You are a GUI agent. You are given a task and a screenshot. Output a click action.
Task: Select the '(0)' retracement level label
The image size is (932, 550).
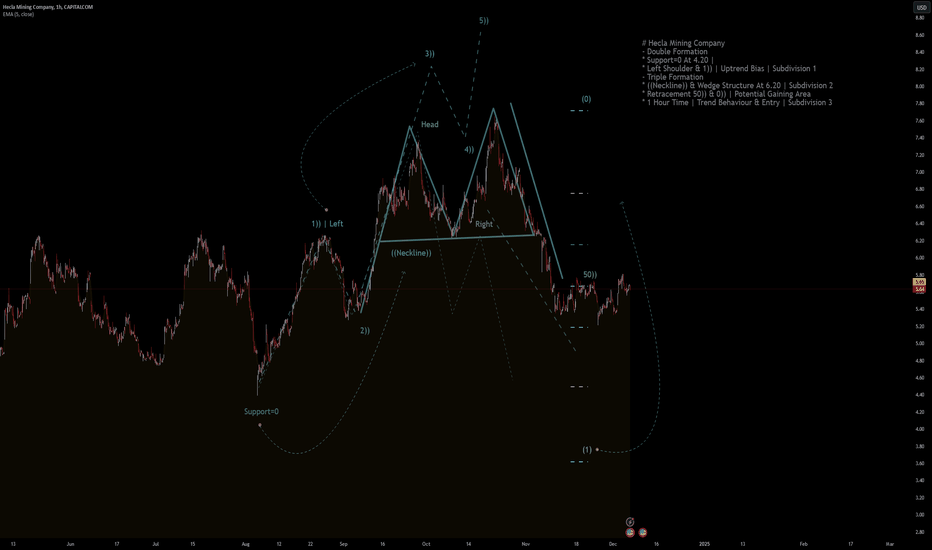[x=586, y=99]
